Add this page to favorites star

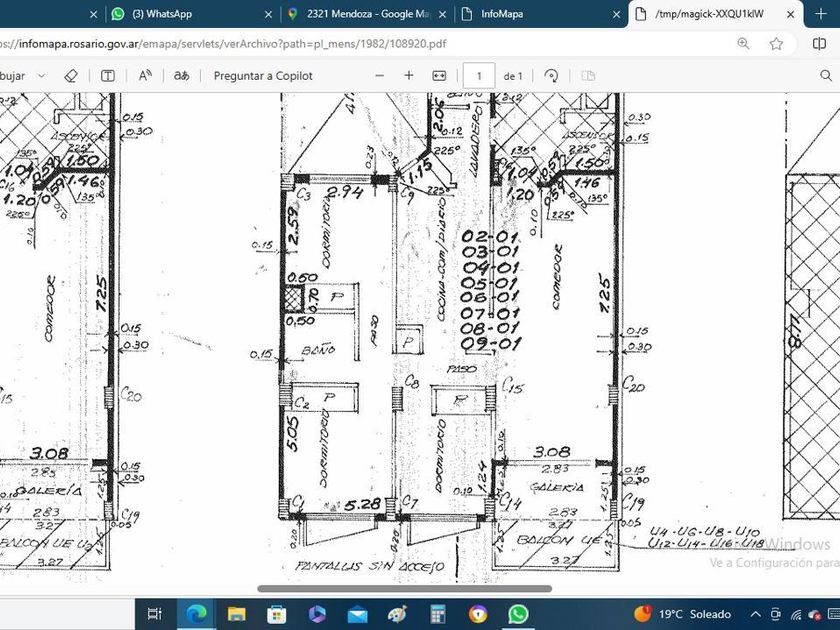point(776,44)
